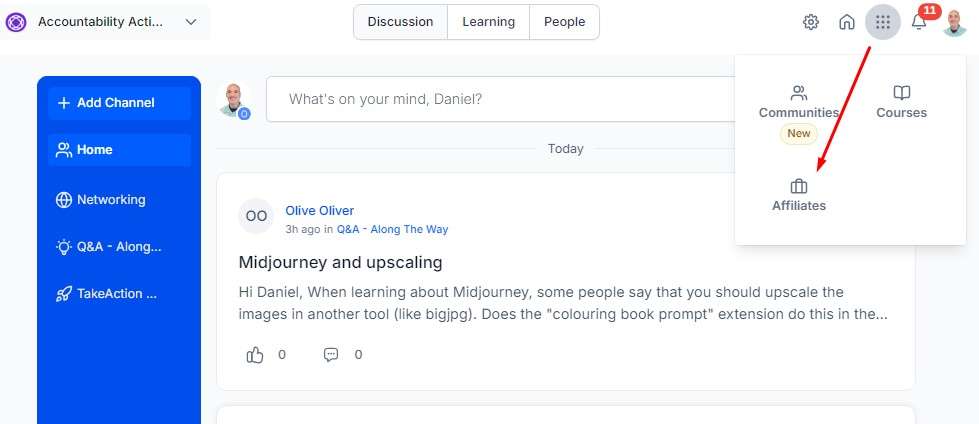Click the Add Channel button

tap(119, 103)
